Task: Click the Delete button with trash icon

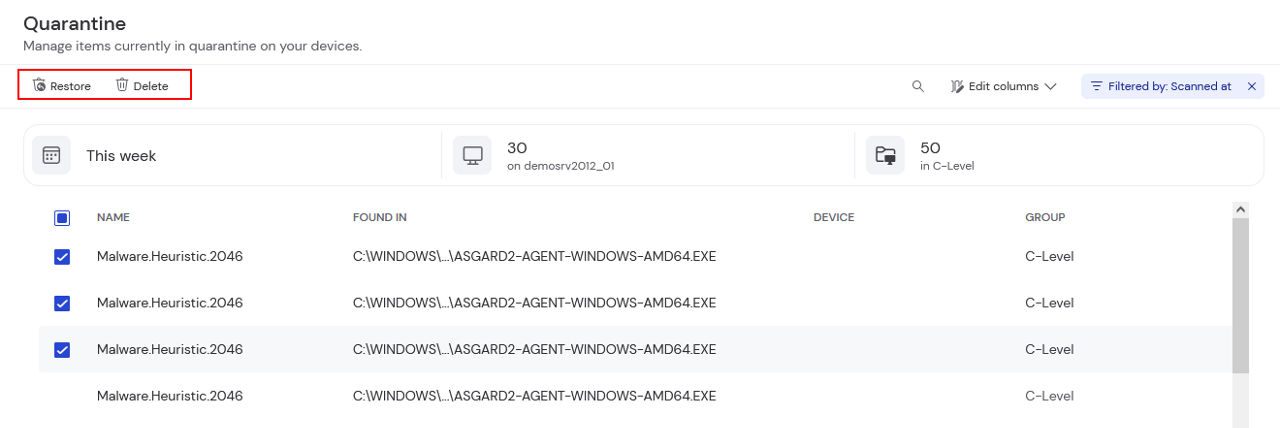Action: click(142, 86)
